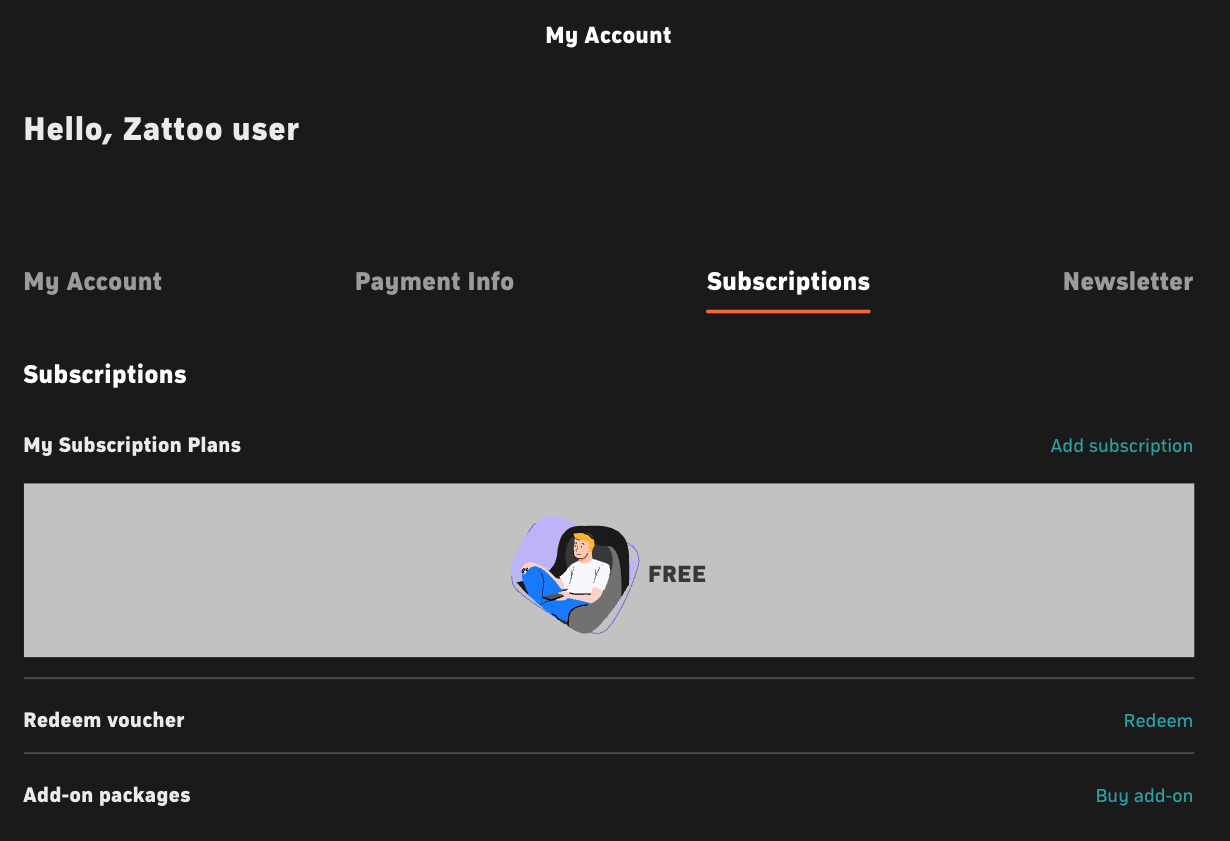Click the Hello, Zattoo user greeting

161,129
